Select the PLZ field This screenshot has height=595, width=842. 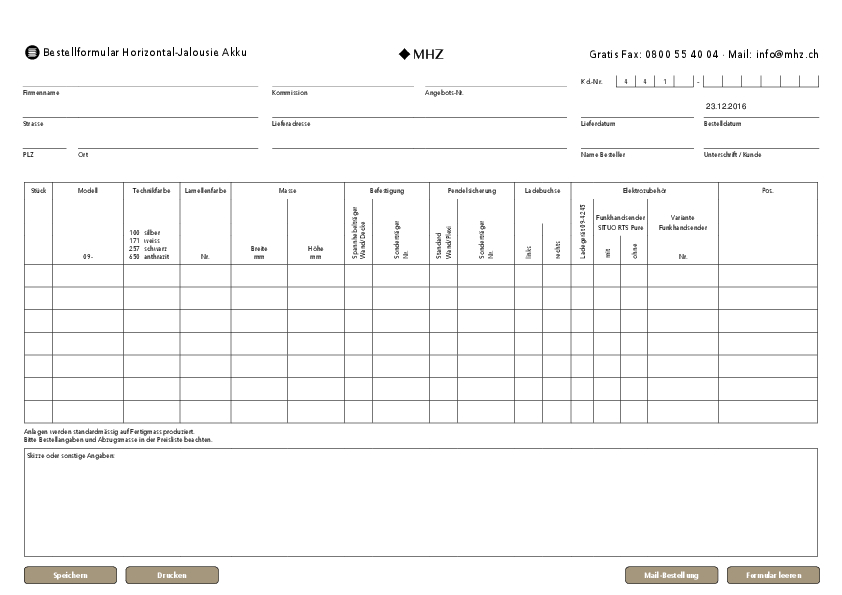[x=44, y=142]
